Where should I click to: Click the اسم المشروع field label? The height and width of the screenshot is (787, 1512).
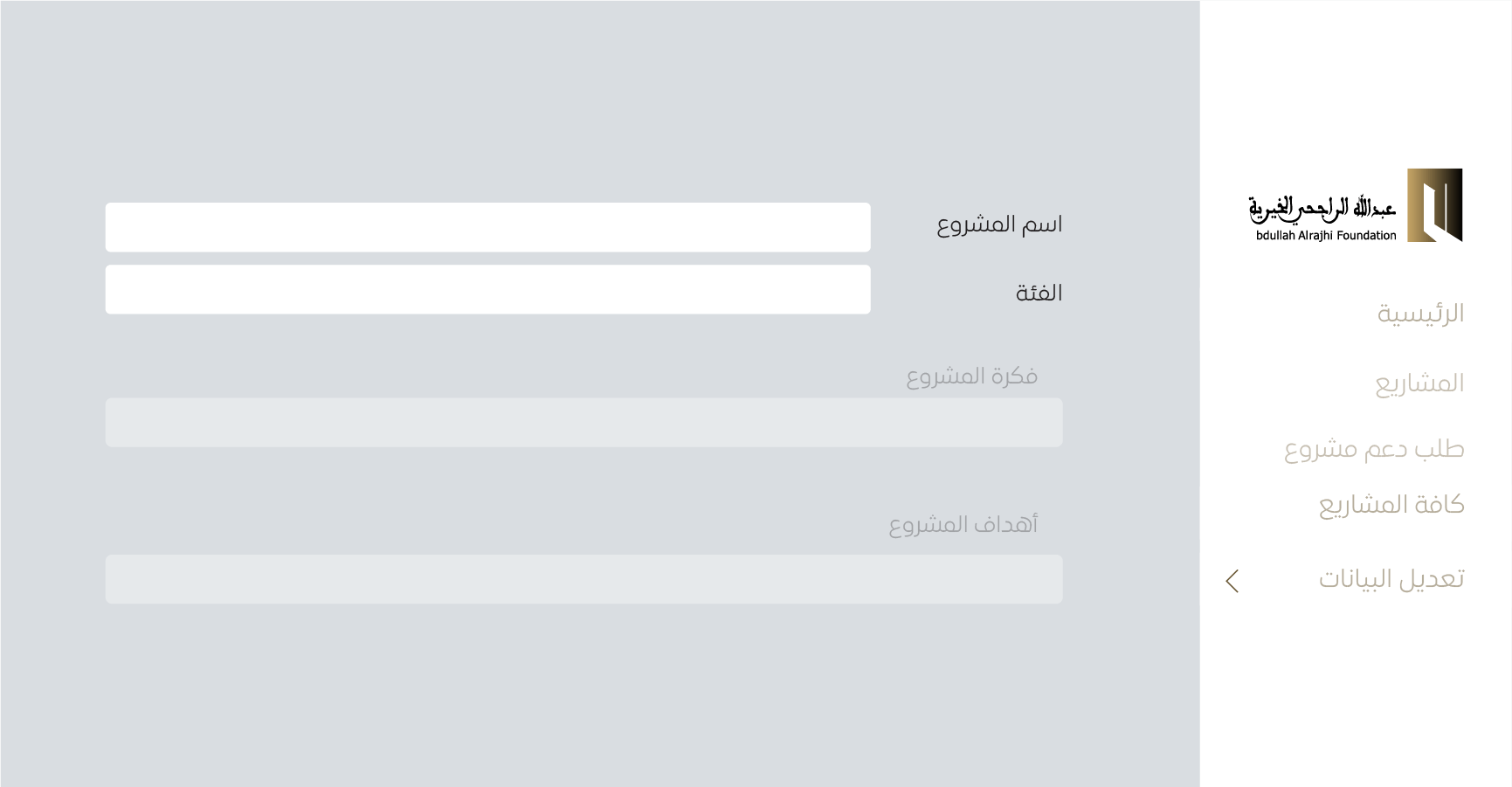pos(999,225)
